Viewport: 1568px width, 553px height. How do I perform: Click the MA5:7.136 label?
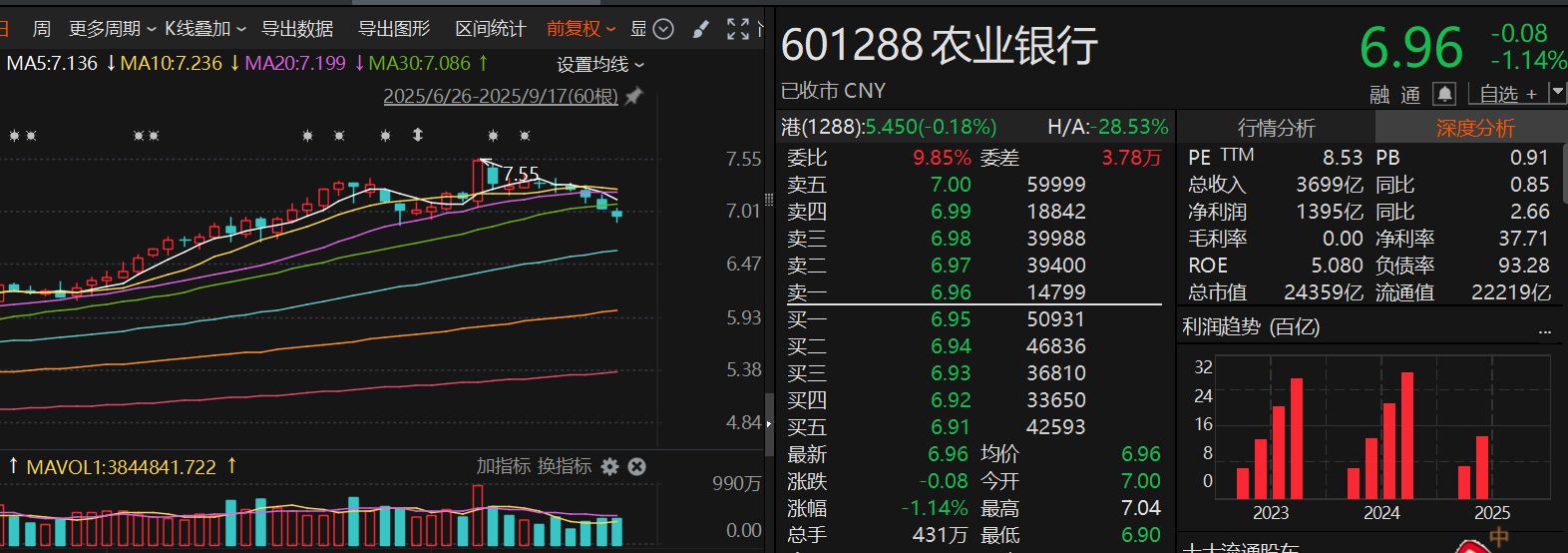coord(52,63)
